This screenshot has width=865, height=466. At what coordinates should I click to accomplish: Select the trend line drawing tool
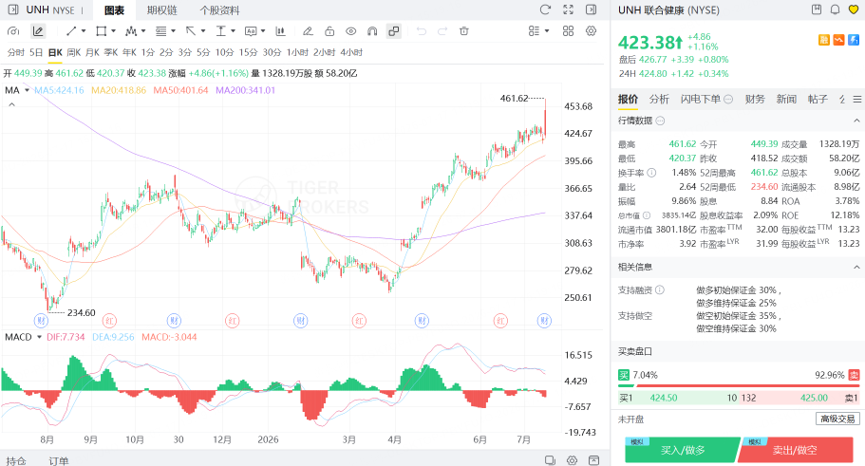click(71, 31)
